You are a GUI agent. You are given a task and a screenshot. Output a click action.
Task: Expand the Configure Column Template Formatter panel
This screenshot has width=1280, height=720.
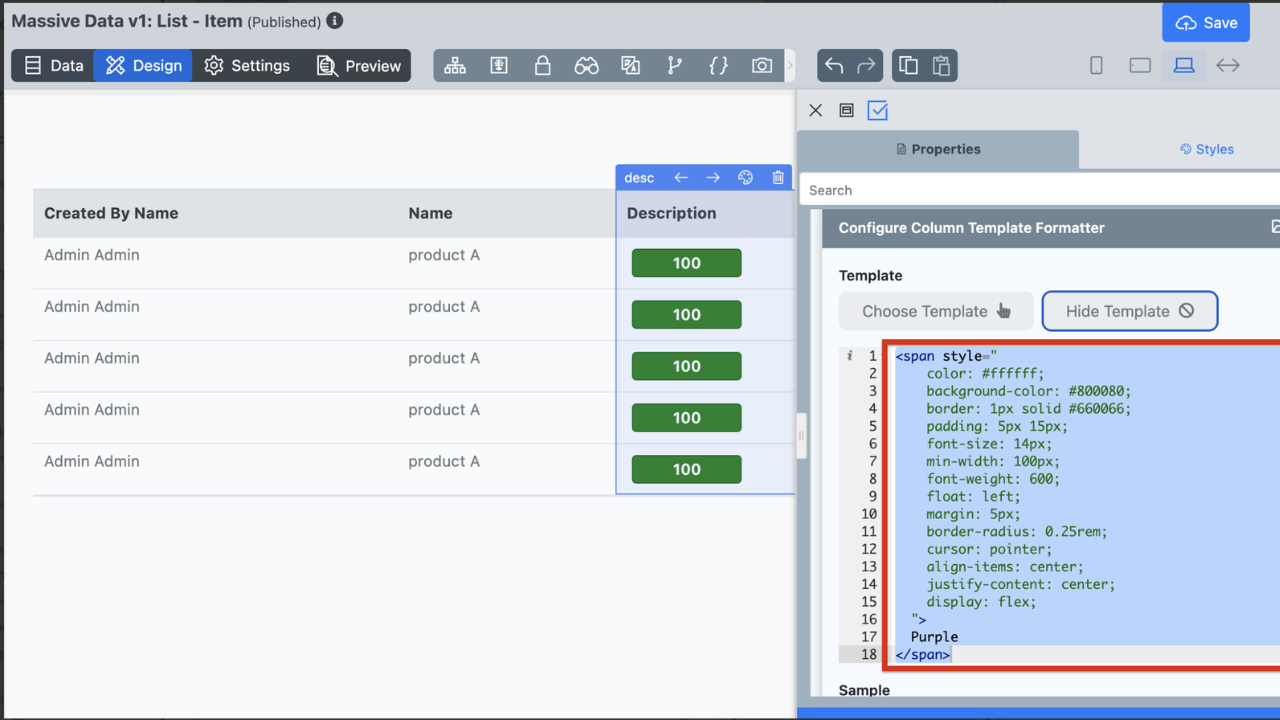click(1274, 228)
